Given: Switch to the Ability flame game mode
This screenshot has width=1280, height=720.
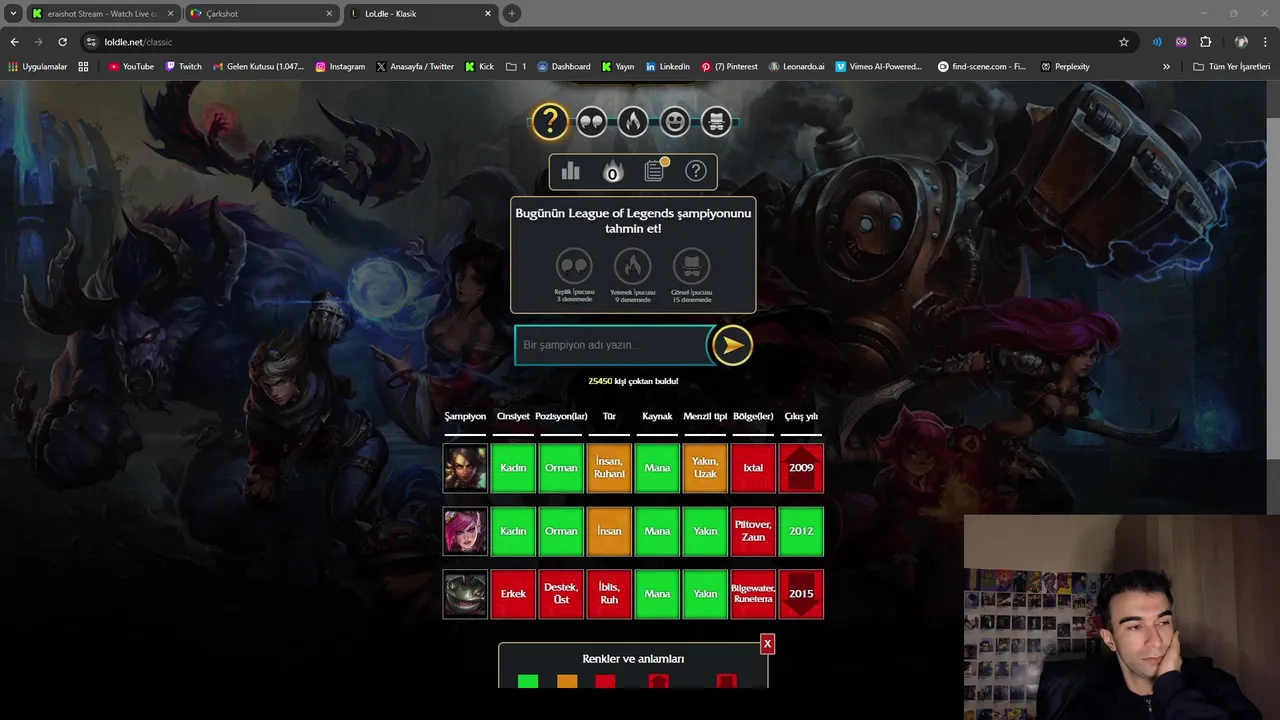Looking at the screenshot, I should pos(632,122).
